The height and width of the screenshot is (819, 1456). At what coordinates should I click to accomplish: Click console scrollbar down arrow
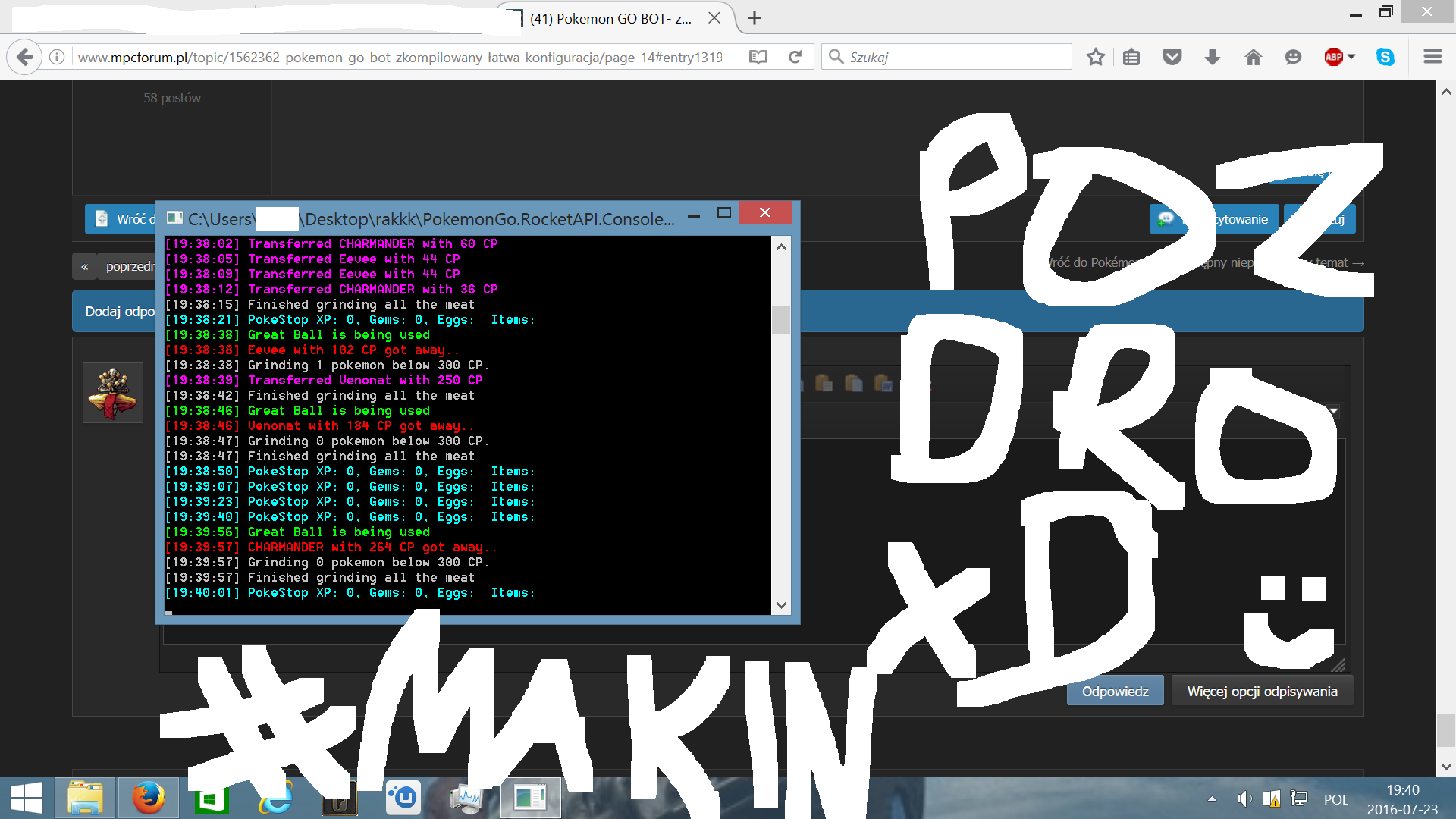781,605
